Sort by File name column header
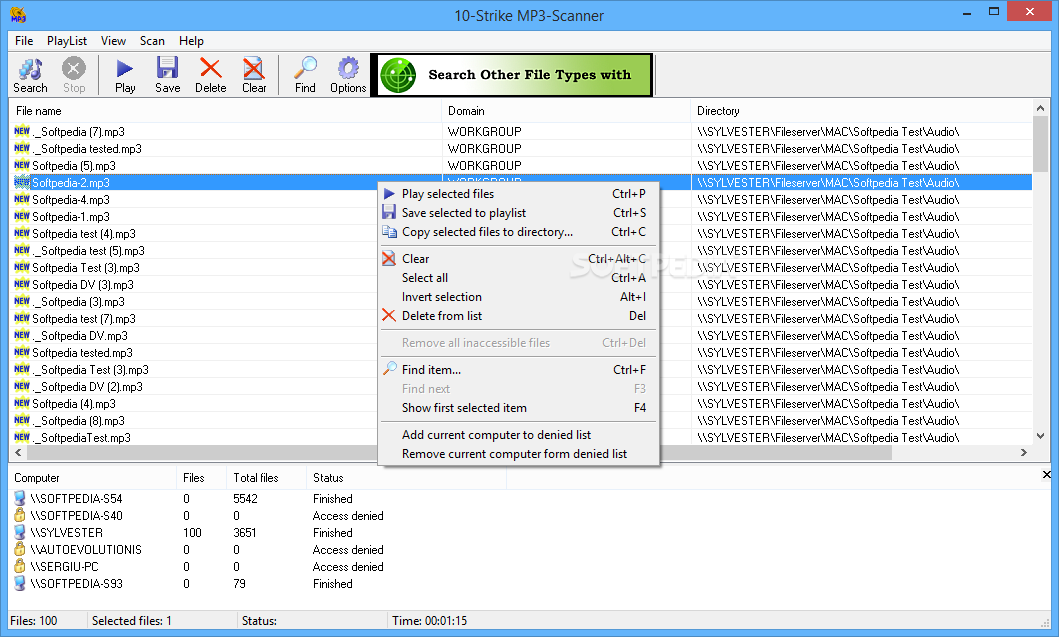Image resolution: width=1059 pixels, height=637 pixels. pyautogui.click(x=226, y=111)
